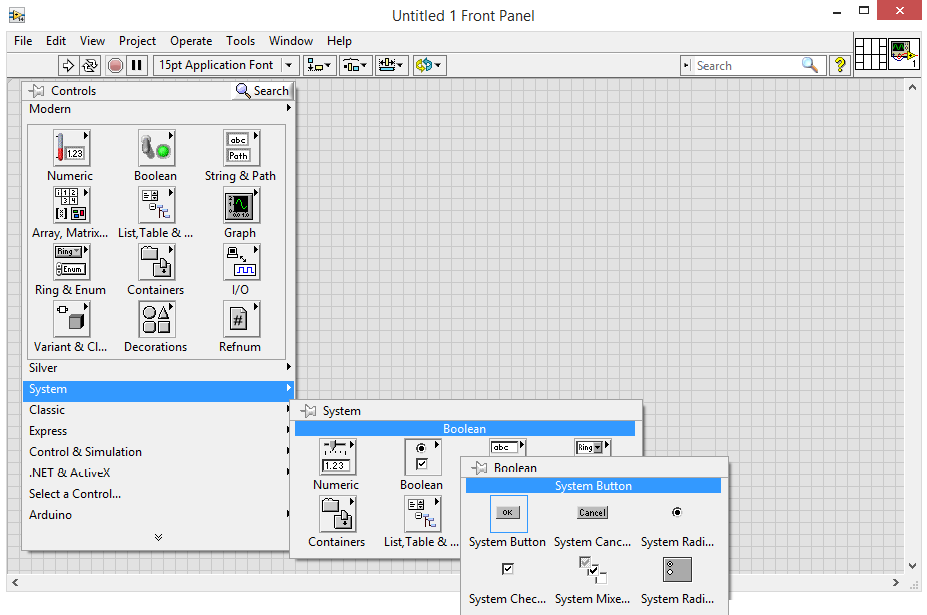927x615 pixels.
Task: Show Context Help with the question mark icon
Action: pyautogui.click(x=840, y=65)
